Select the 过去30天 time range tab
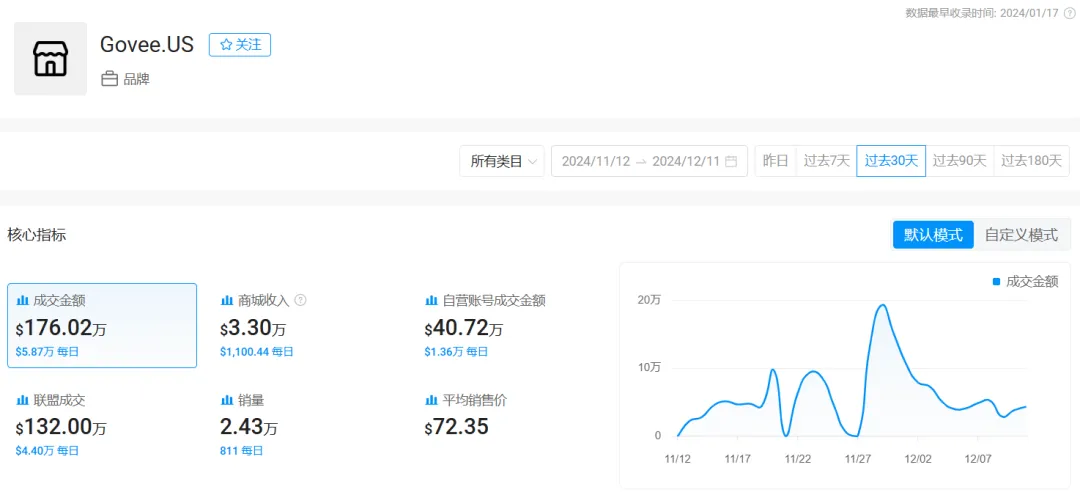This screenshot has width=1080, height=495. click(x=891, y=161)
